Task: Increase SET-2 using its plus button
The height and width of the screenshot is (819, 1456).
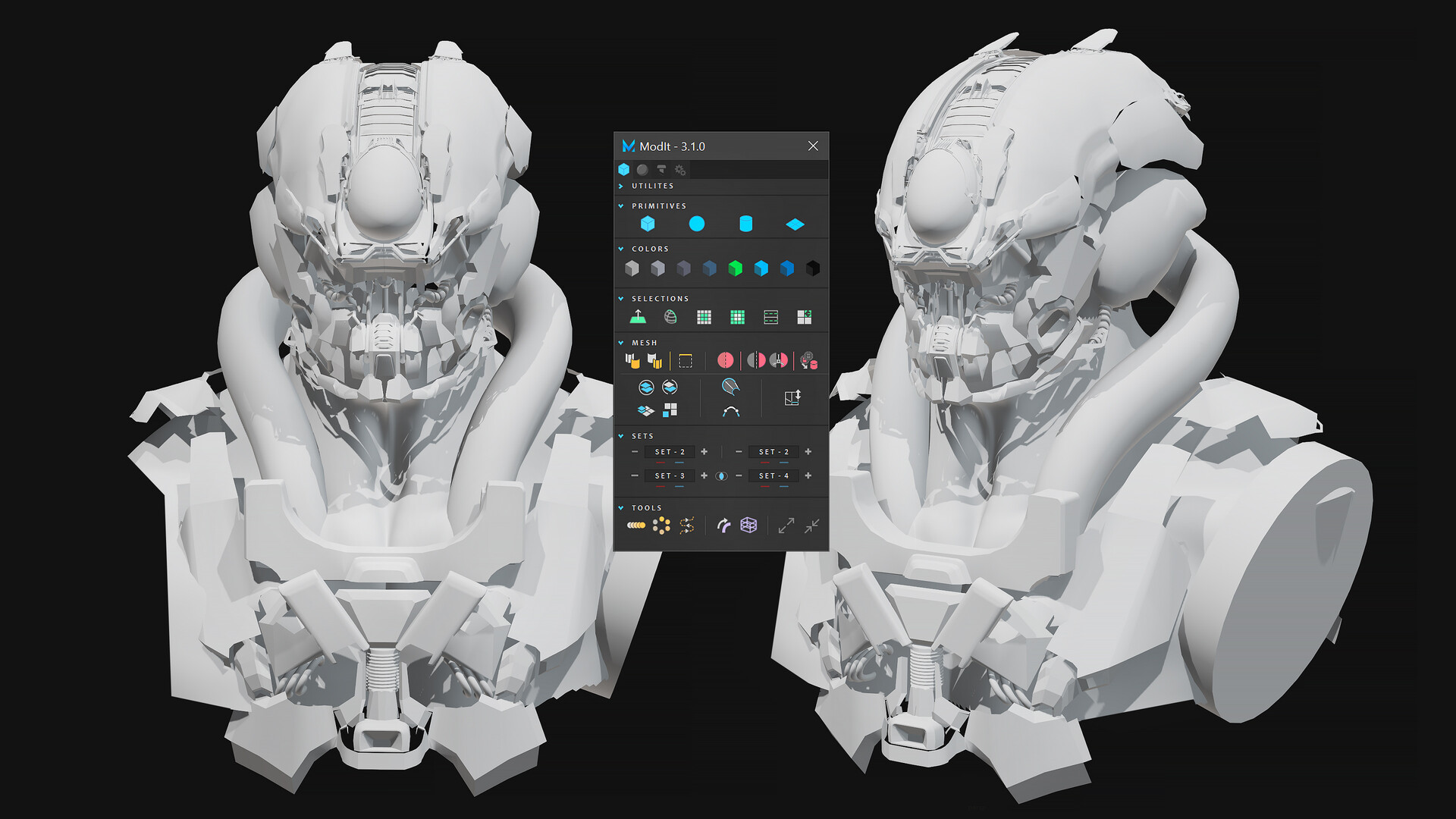Action: pos(704,452)
